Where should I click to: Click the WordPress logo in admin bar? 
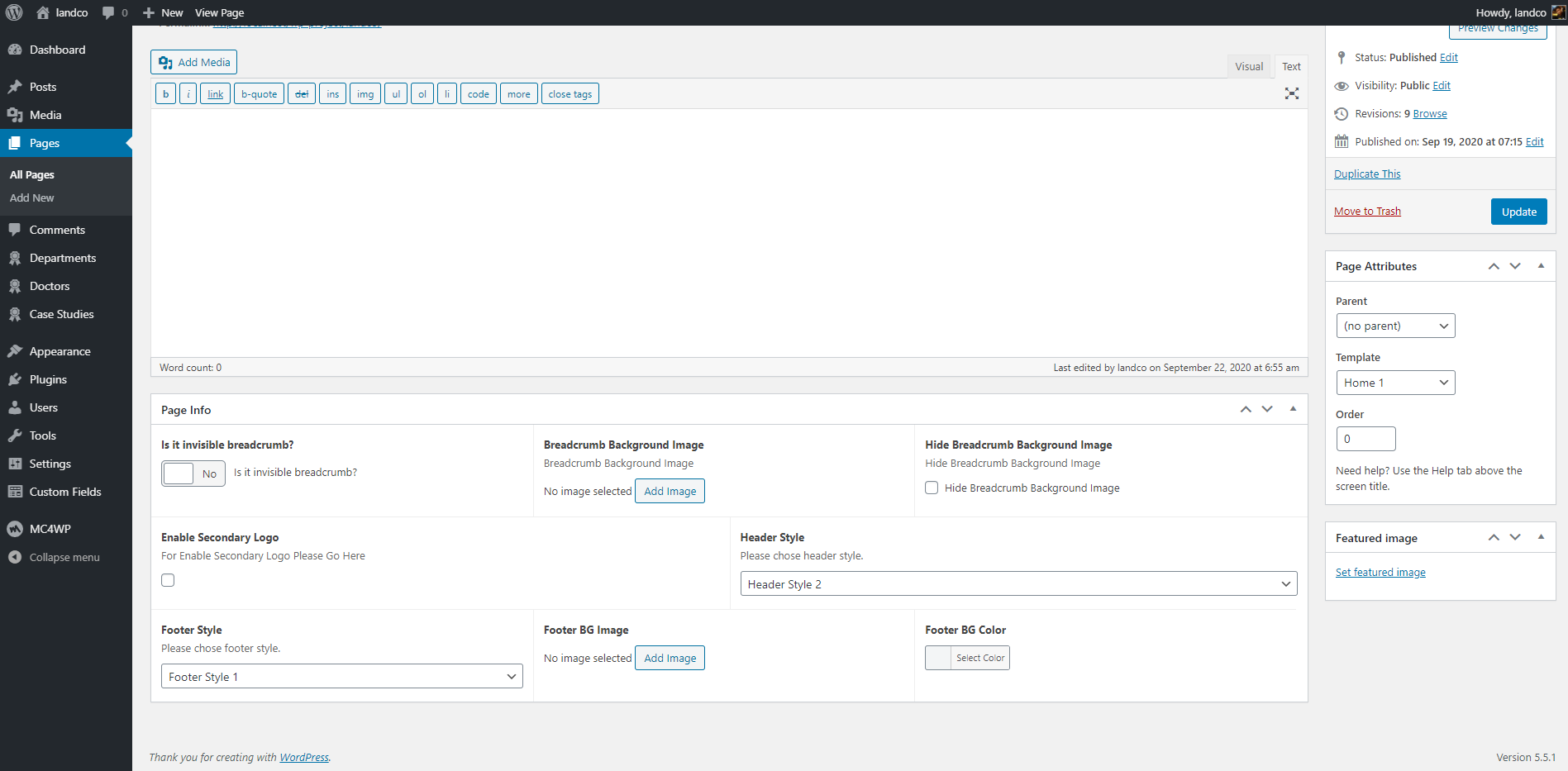[x=14, y=12]
